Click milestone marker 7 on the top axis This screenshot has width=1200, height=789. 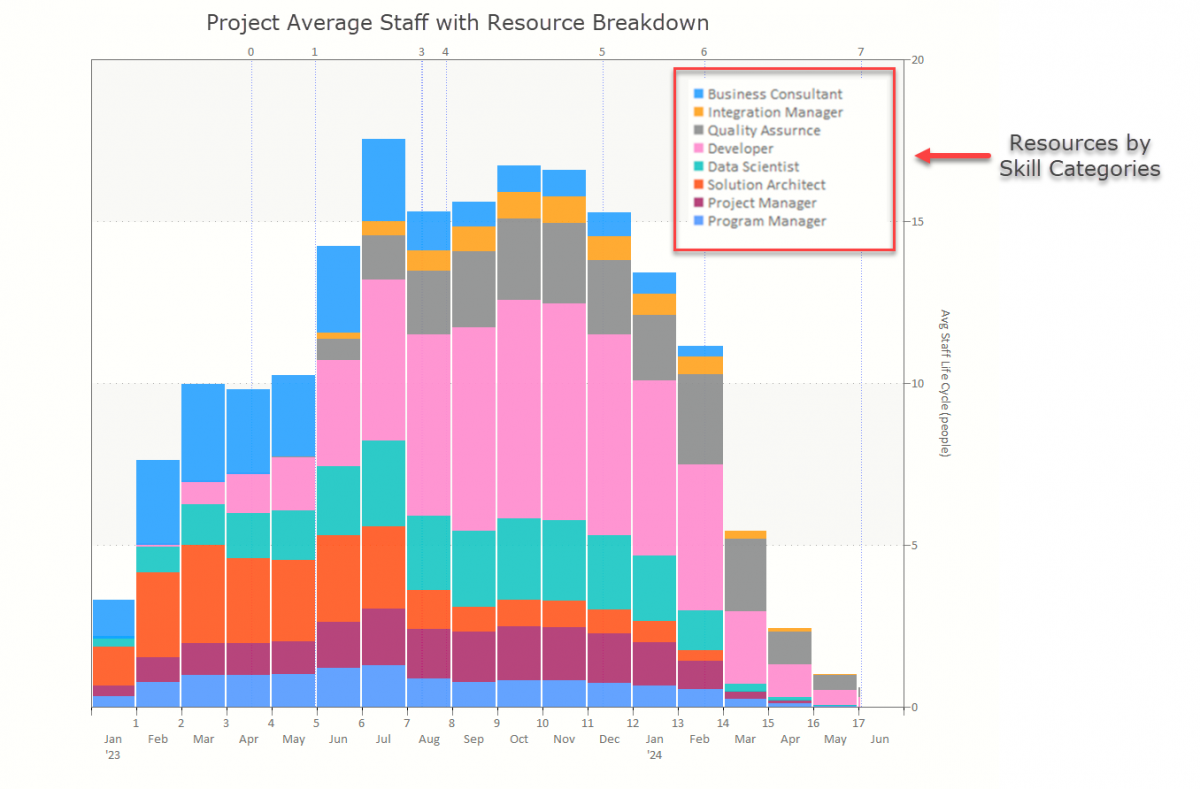point(861,52)
